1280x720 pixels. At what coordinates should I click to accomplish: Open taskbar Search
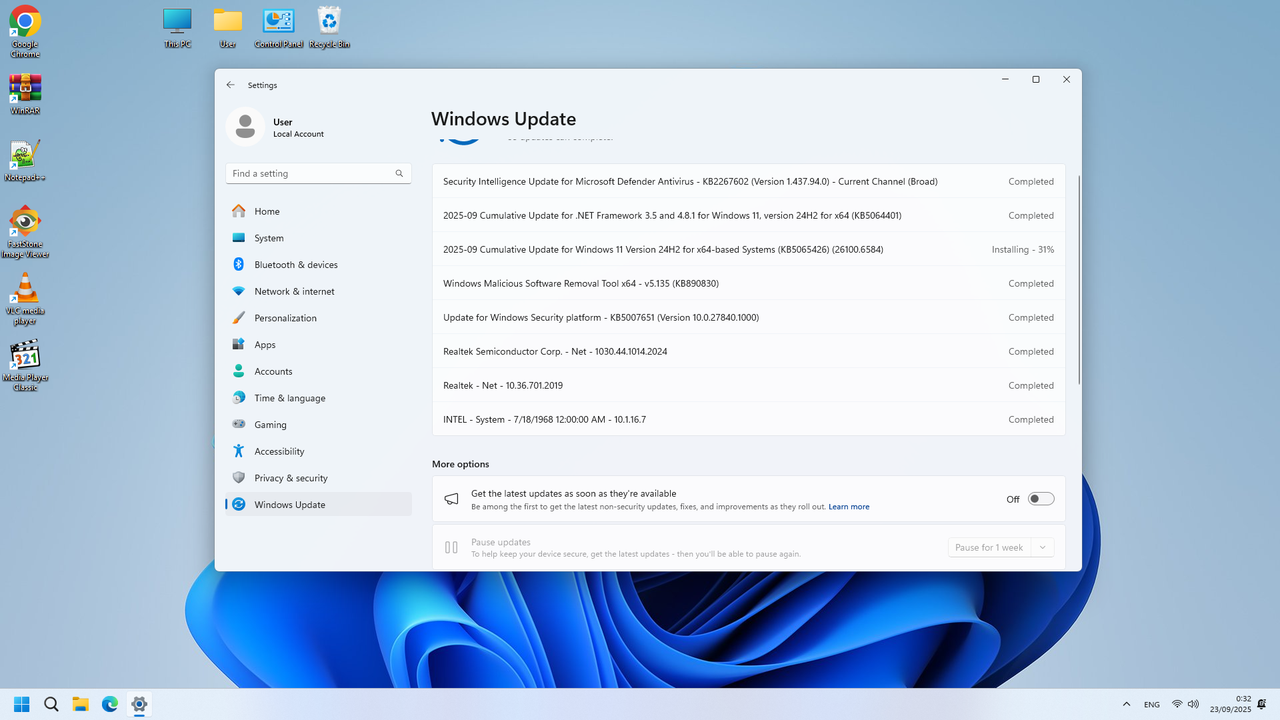click(51, 704)
